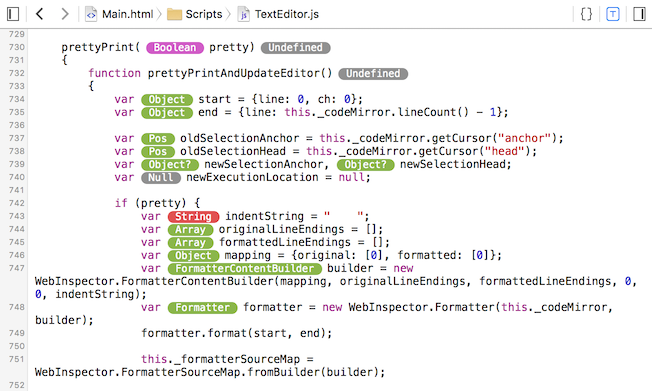Click the prettyPrint function name
Viewport: 652px width, 391px height.
[98, 47]
